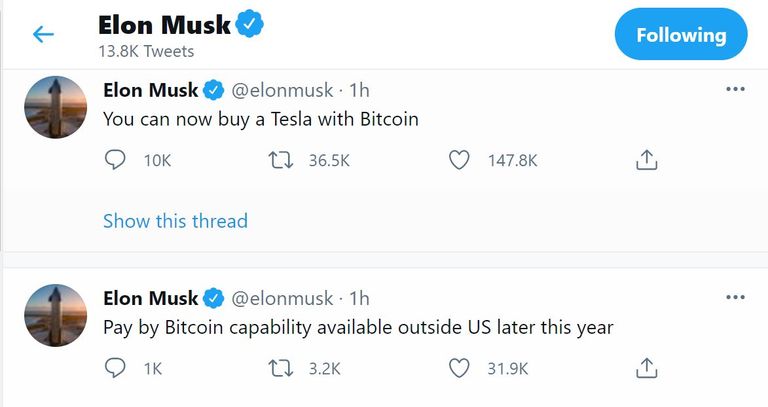Image resolution: width=768 pixels, height=407 pixels.
Task: Open the Show this thread link
Action: [175, 221]
